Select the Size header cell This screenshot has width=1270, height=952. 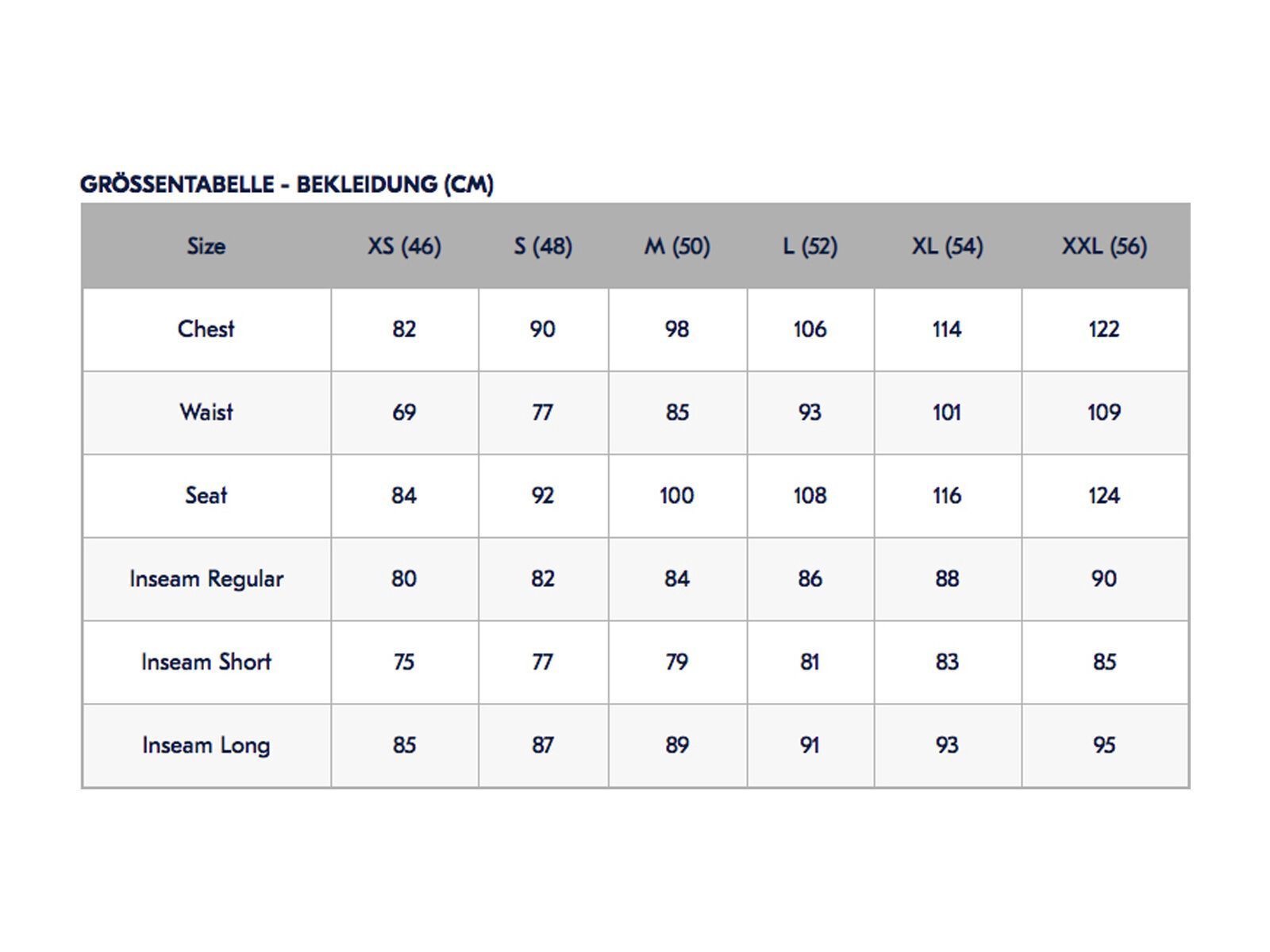(x=206, y=246)
